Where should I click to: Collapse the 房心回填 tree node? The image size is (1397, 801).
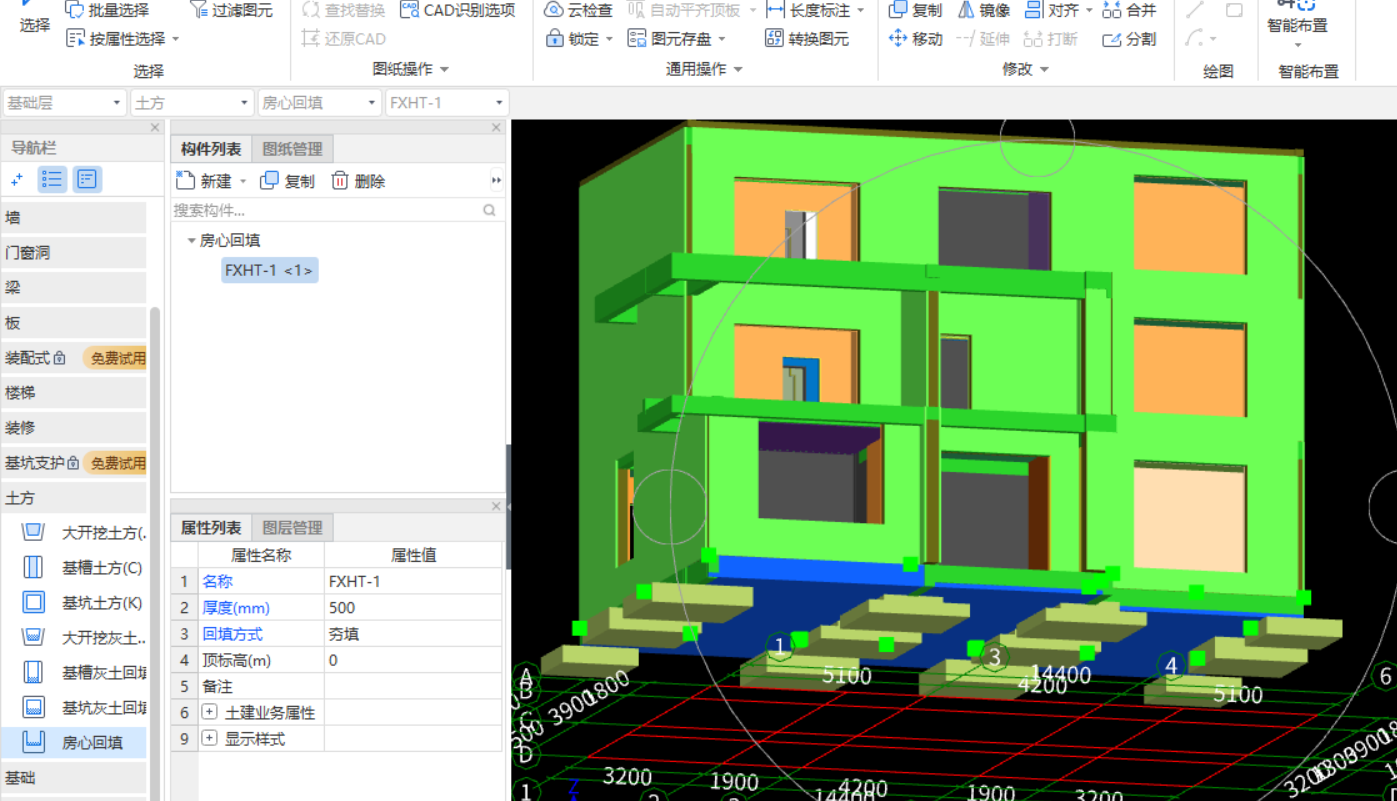[x=191, y=241]
